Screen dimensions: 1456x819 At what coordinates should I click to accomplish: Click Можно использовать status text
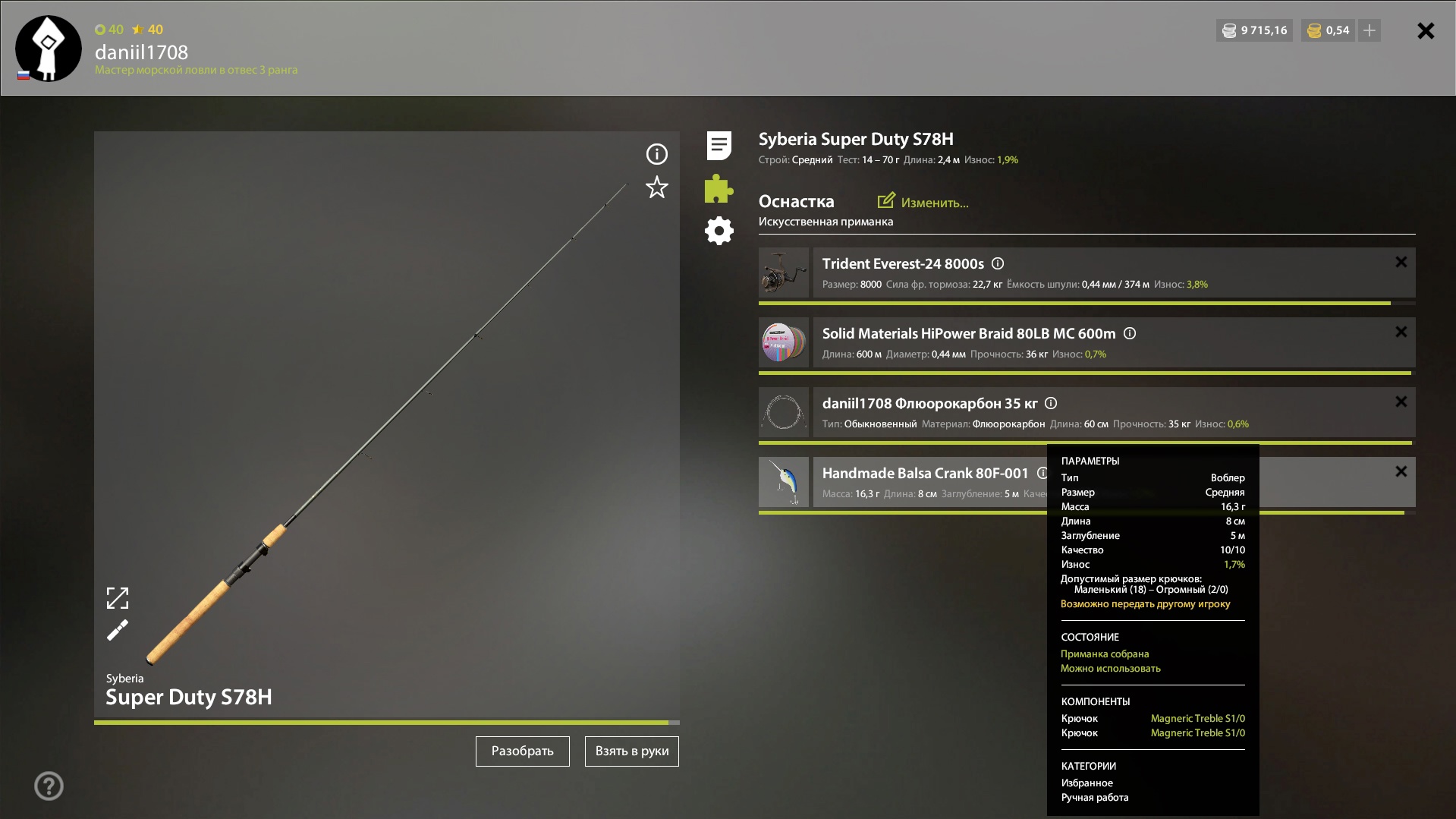[1110, 668]
